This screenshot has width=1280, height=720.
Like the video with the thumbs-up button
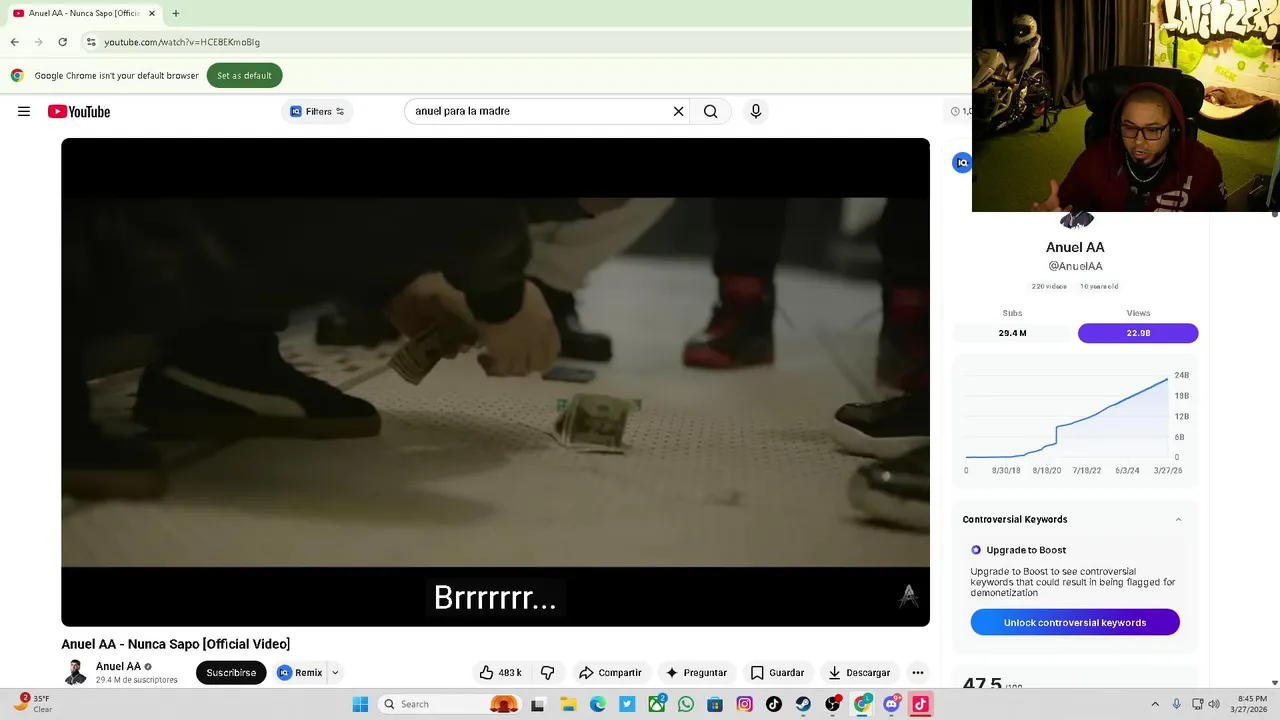[501, 672]
